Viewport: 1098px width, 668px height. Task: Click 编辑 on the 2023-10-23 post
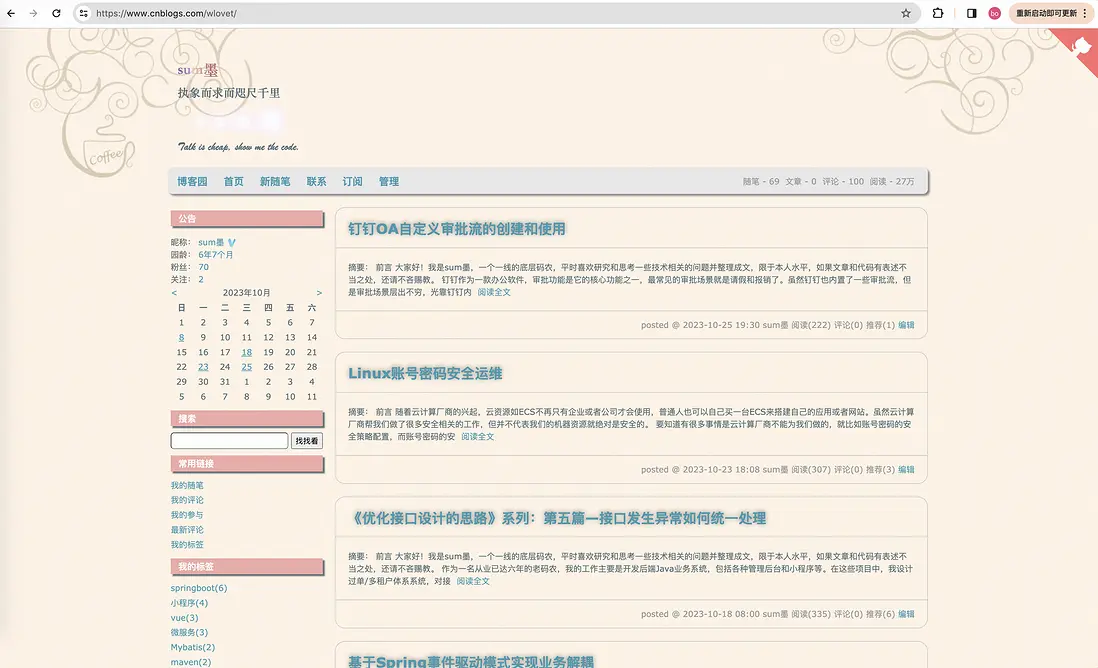pos(906,469)
